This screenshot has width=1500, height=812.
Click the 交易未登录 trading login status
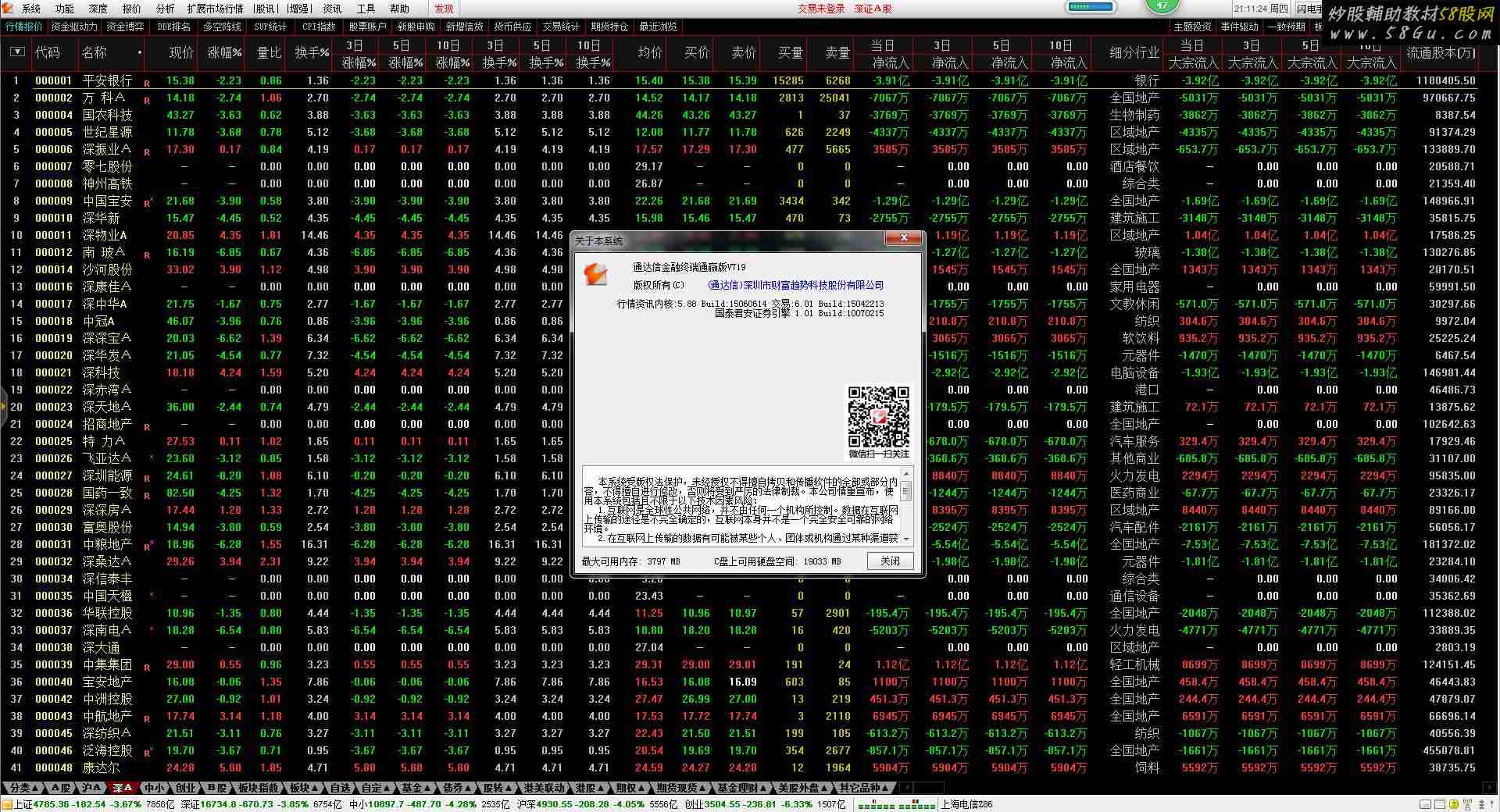821,9
